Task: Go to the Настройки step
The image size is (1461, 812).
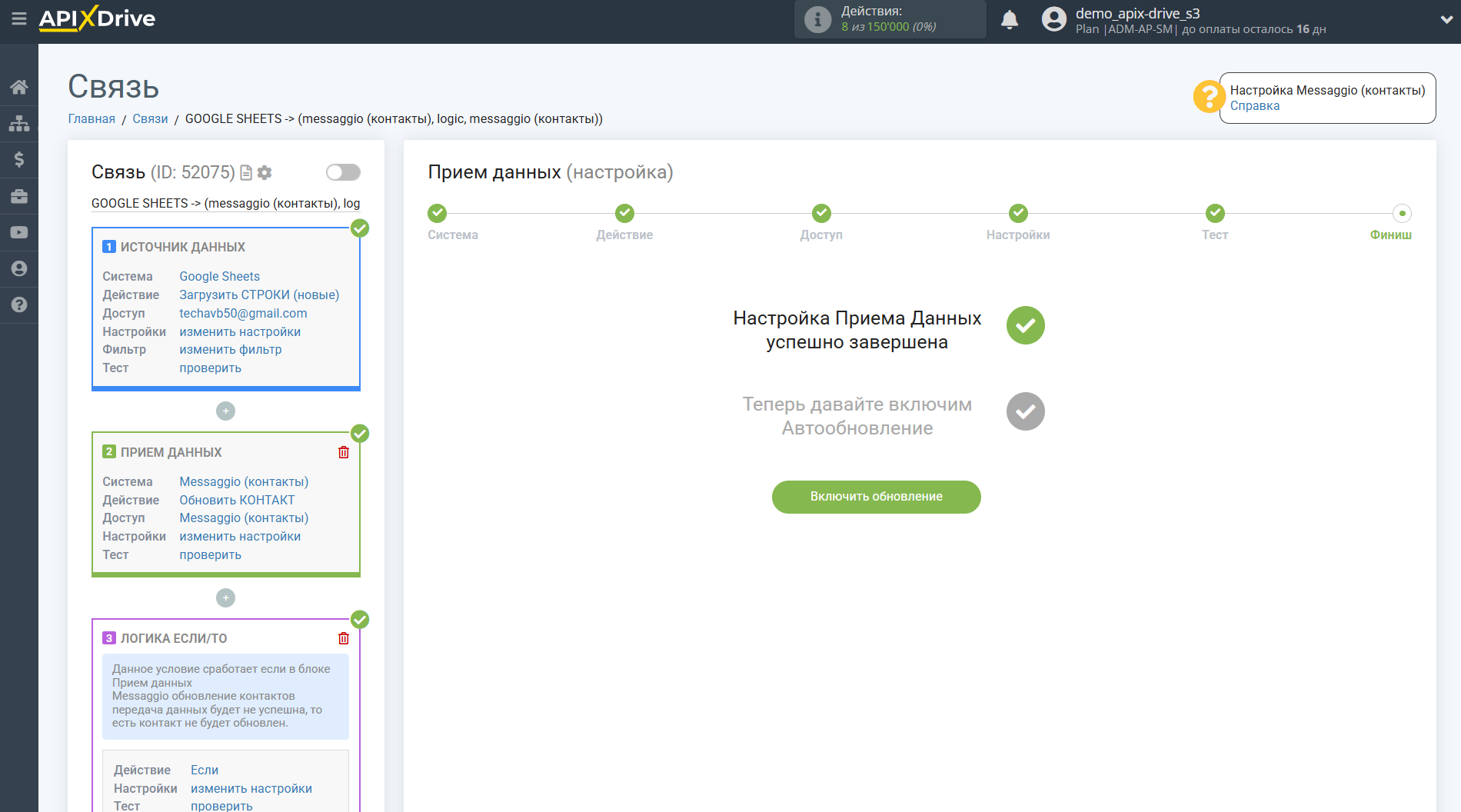Action: 1018,214
